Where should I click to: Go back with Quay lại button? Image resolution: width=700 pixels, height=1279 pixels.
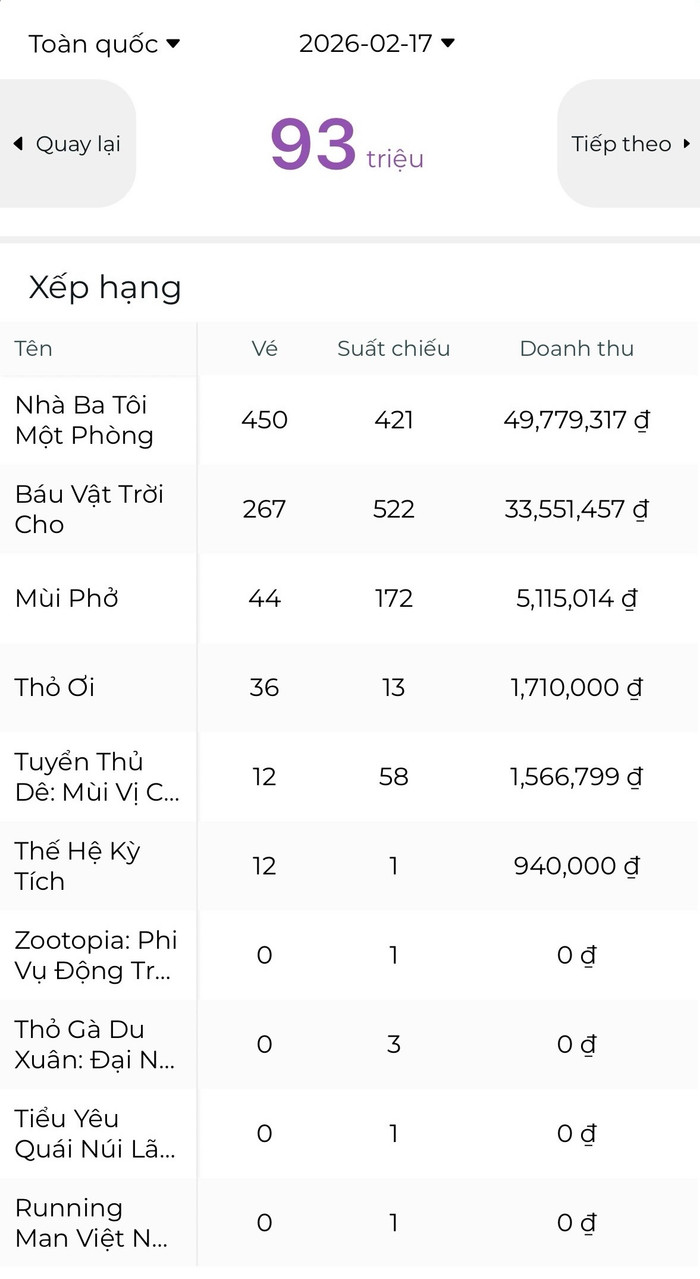(67, 144)
